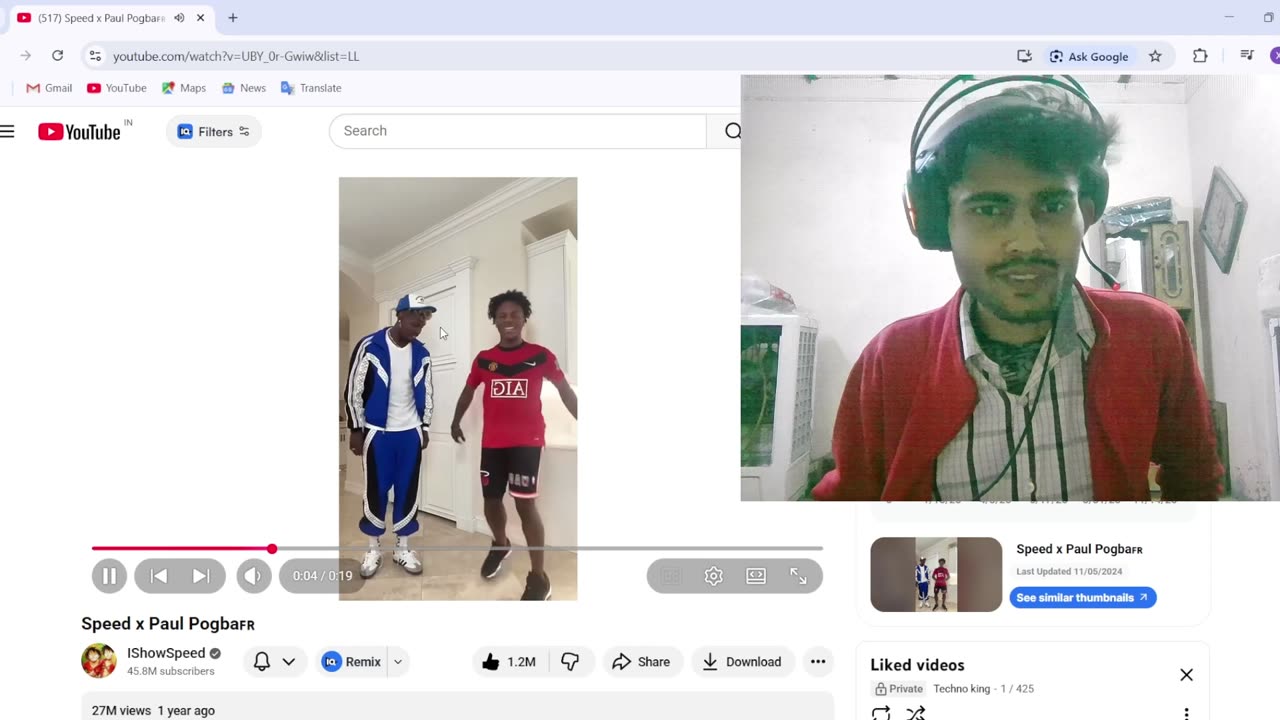
Task: Open more actions ellipsis beside Download
Action: (x=818, y=662)
